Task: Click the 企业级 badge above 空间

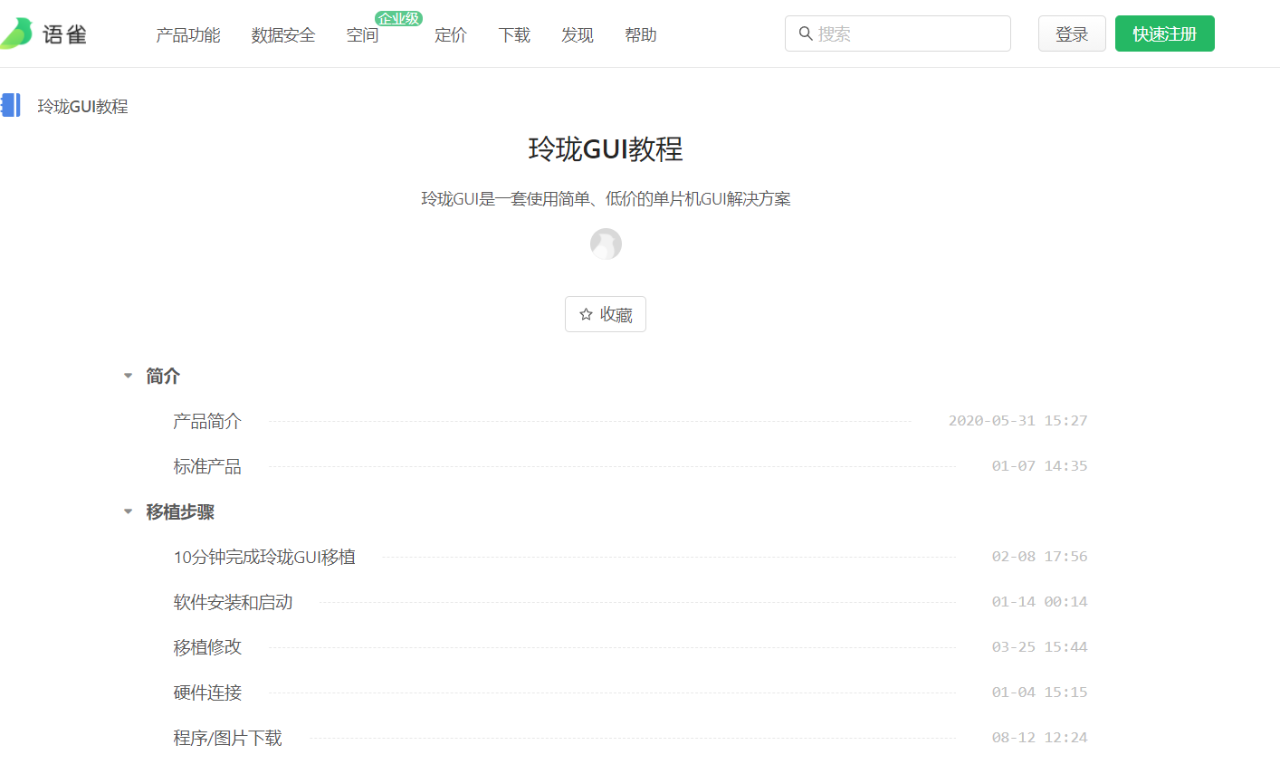Action: (x=398, y=18)
